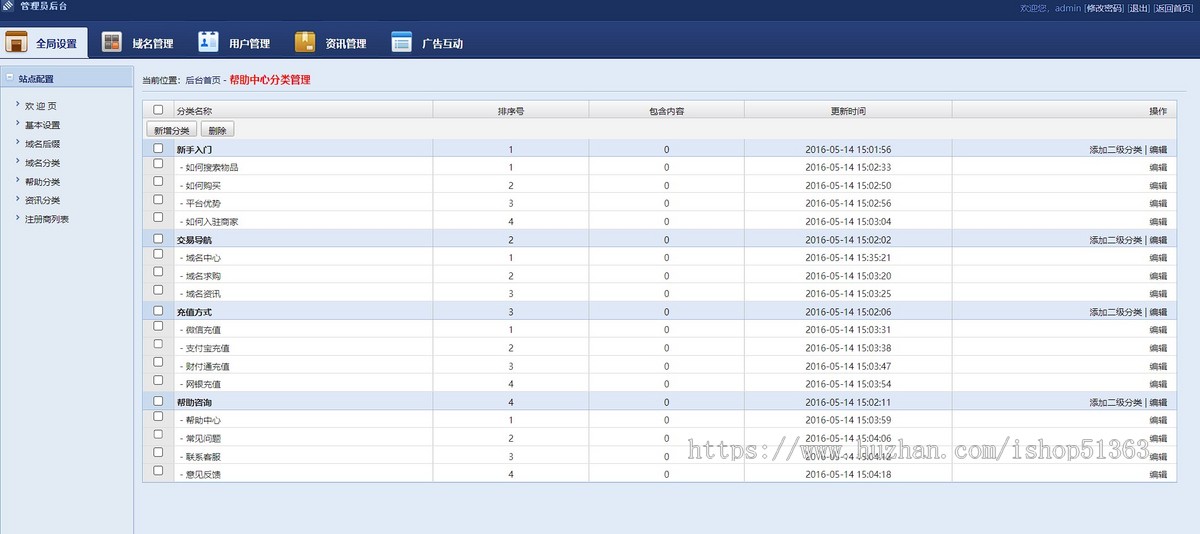Click 编辑 in the 域名资讯 row
The height and width of the screenshot is (534, 1200).
pyautogui.click(x=1158, y=294)
